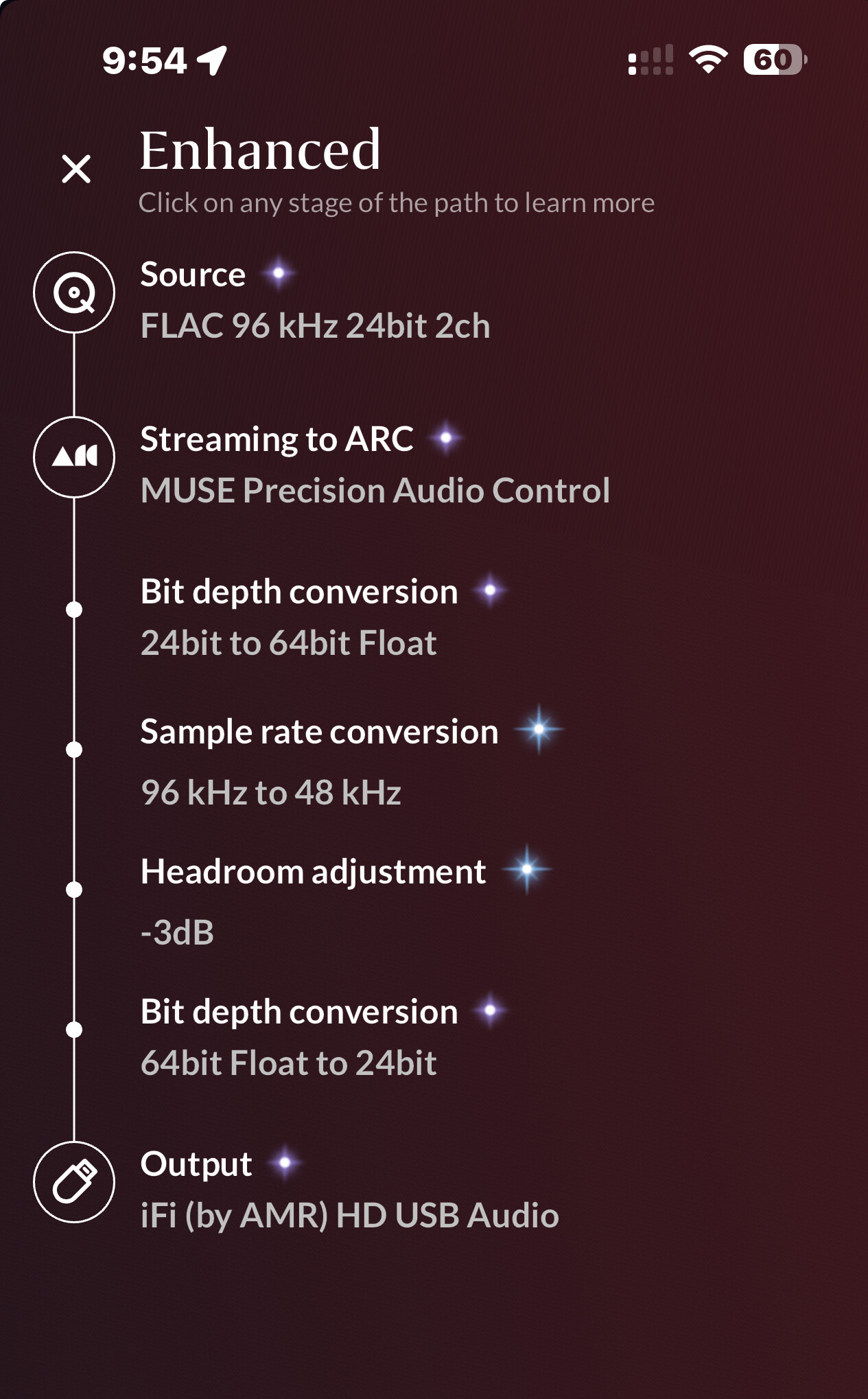
Task: Tap the blue star beside Headroom adjustment
Action: pyautogui.click(x=526, y=869)
